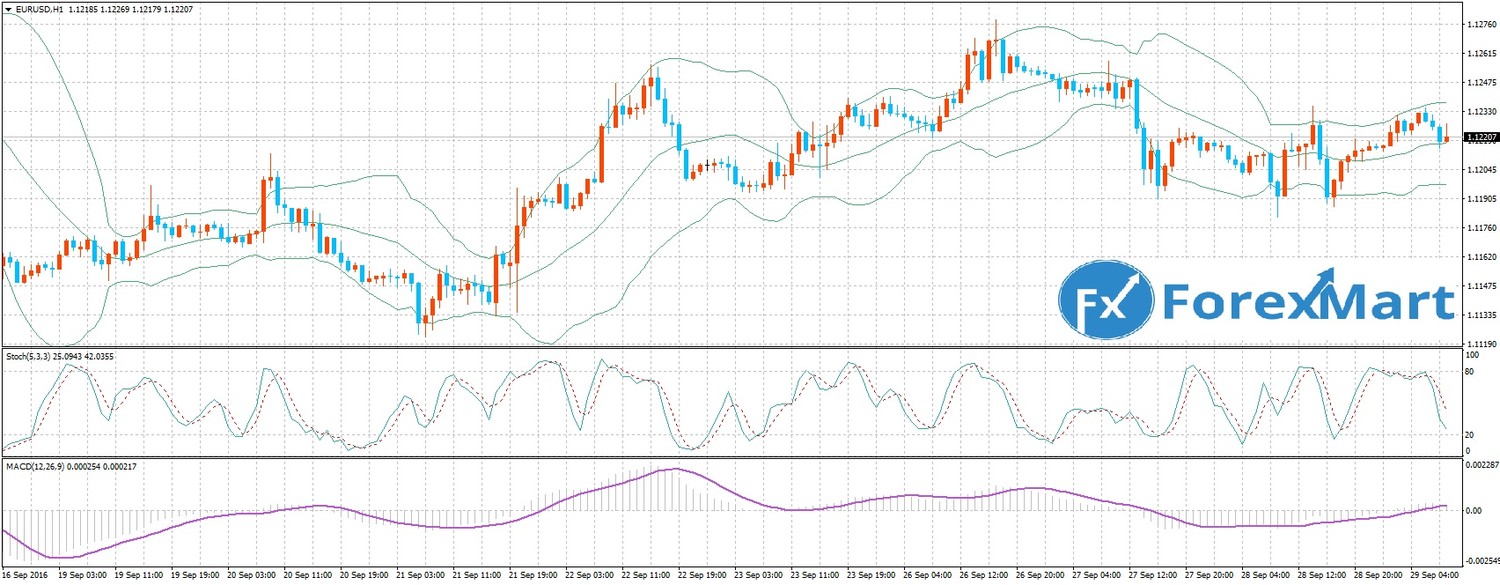Image resolution: width=1500 pixels, height=585 pixels.
Task: Click the 80 level on Stochastic scale
Action: tap(1469, 372)
